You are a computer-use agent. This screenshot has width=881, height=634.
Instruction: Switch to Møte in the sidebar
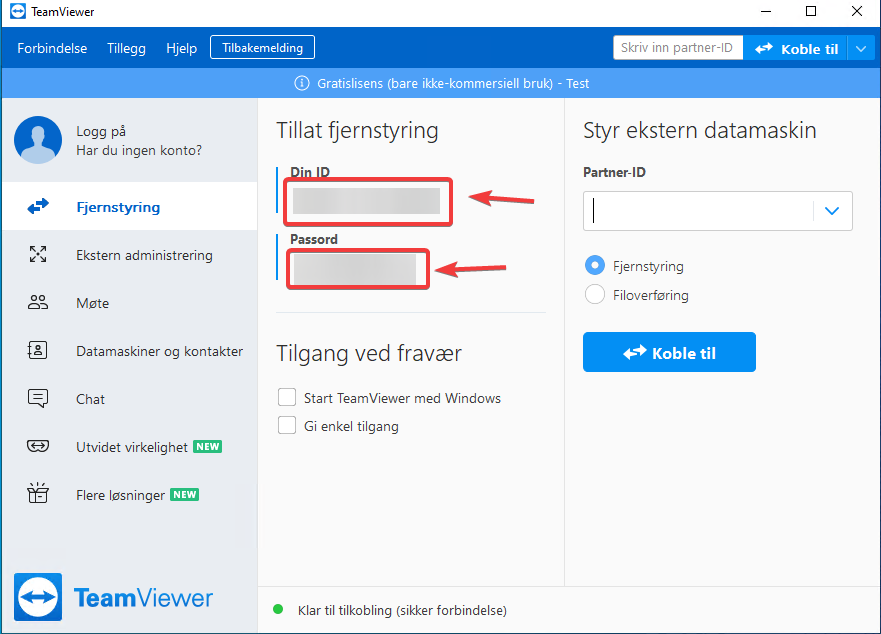[x=130, y=302]
